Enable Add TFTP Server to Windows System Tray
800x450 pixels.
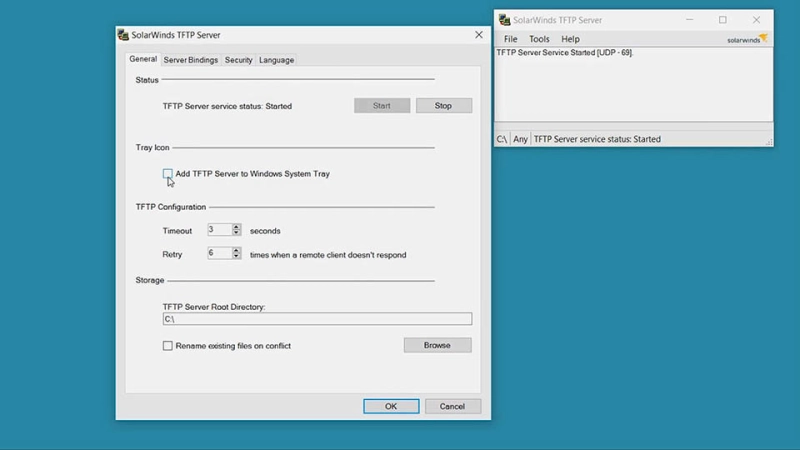[167, 173]
